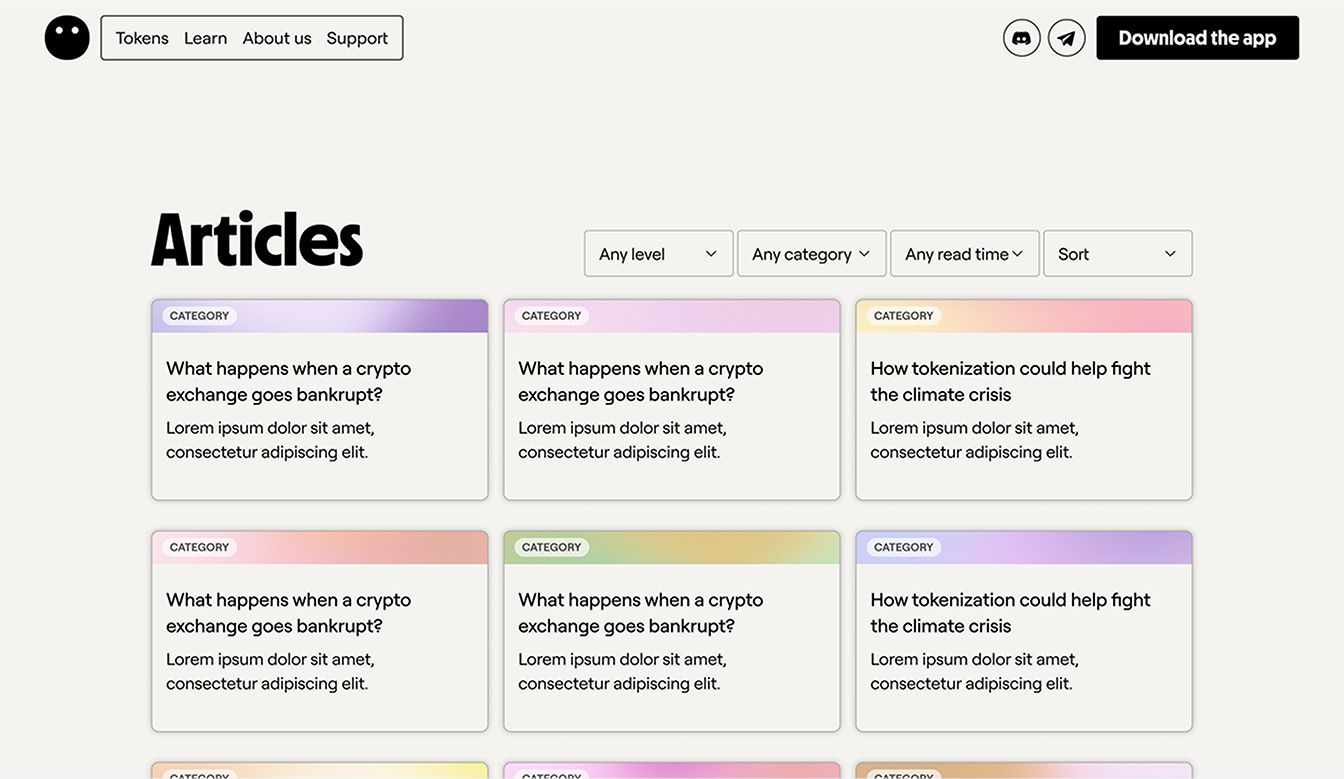Expand the Any level dropdown
1344x779 pixels.
[658, 254]
